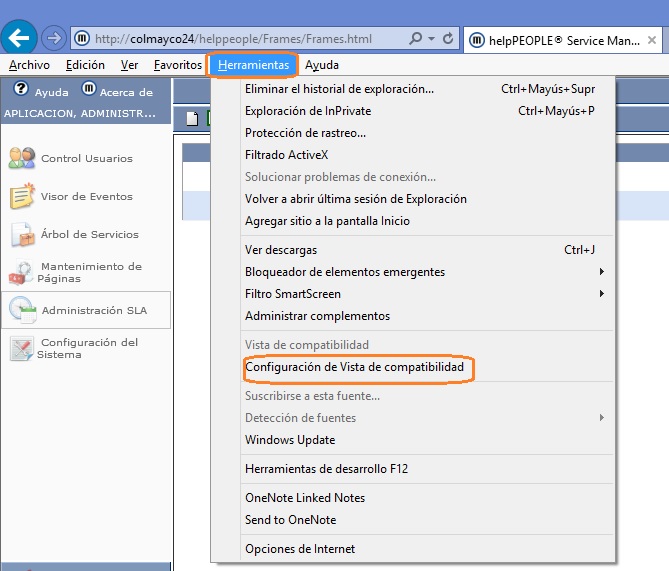Choose Protección de rastreo

[413, 133]
